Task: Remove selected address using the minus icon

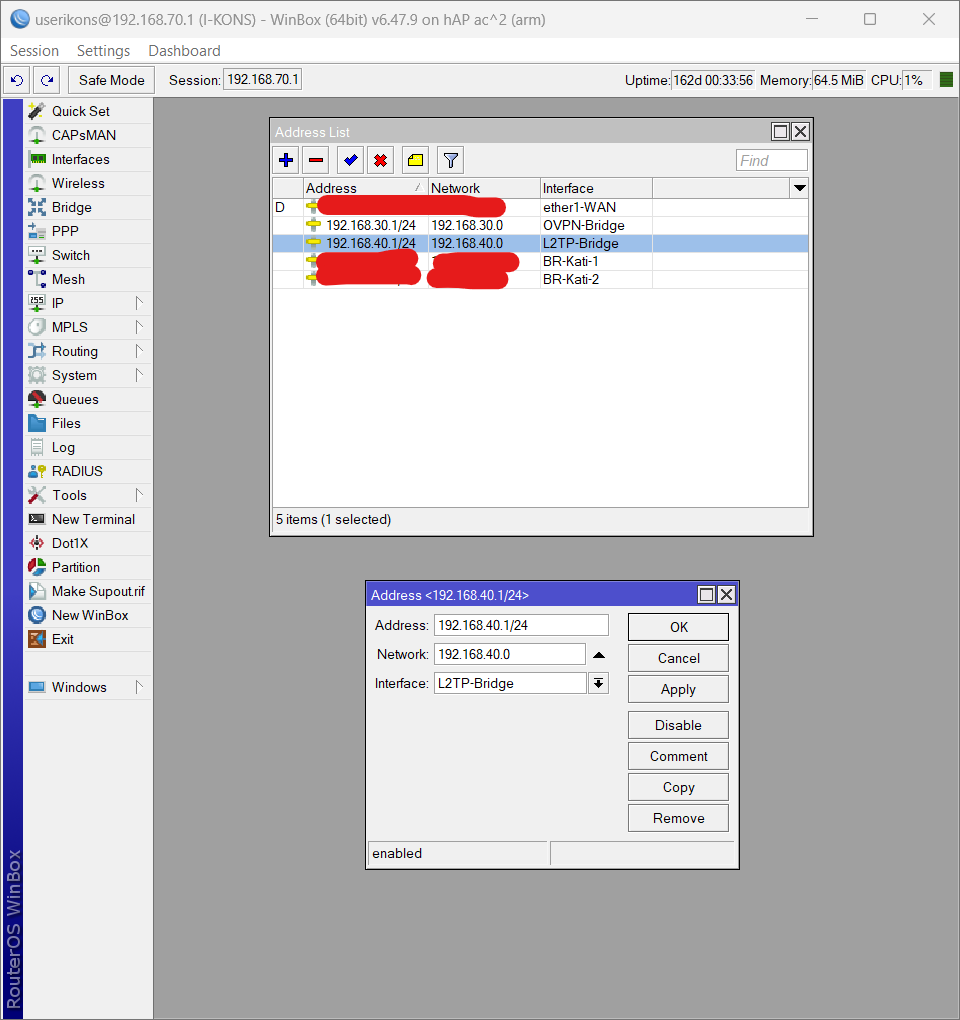Action: click(315, 159)
